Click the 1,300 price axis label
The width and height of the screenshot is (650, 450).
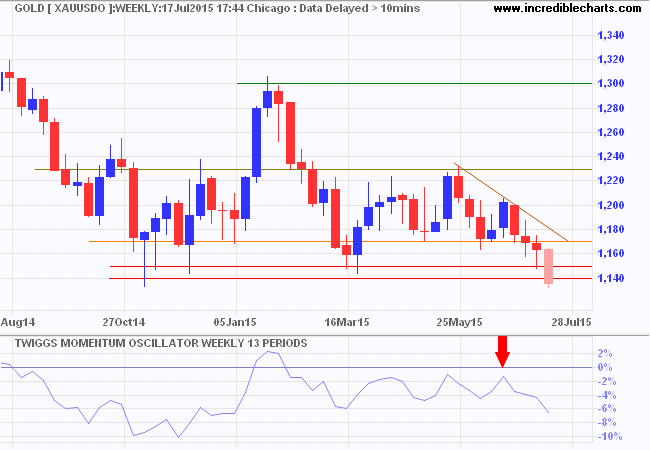[610, 84]
